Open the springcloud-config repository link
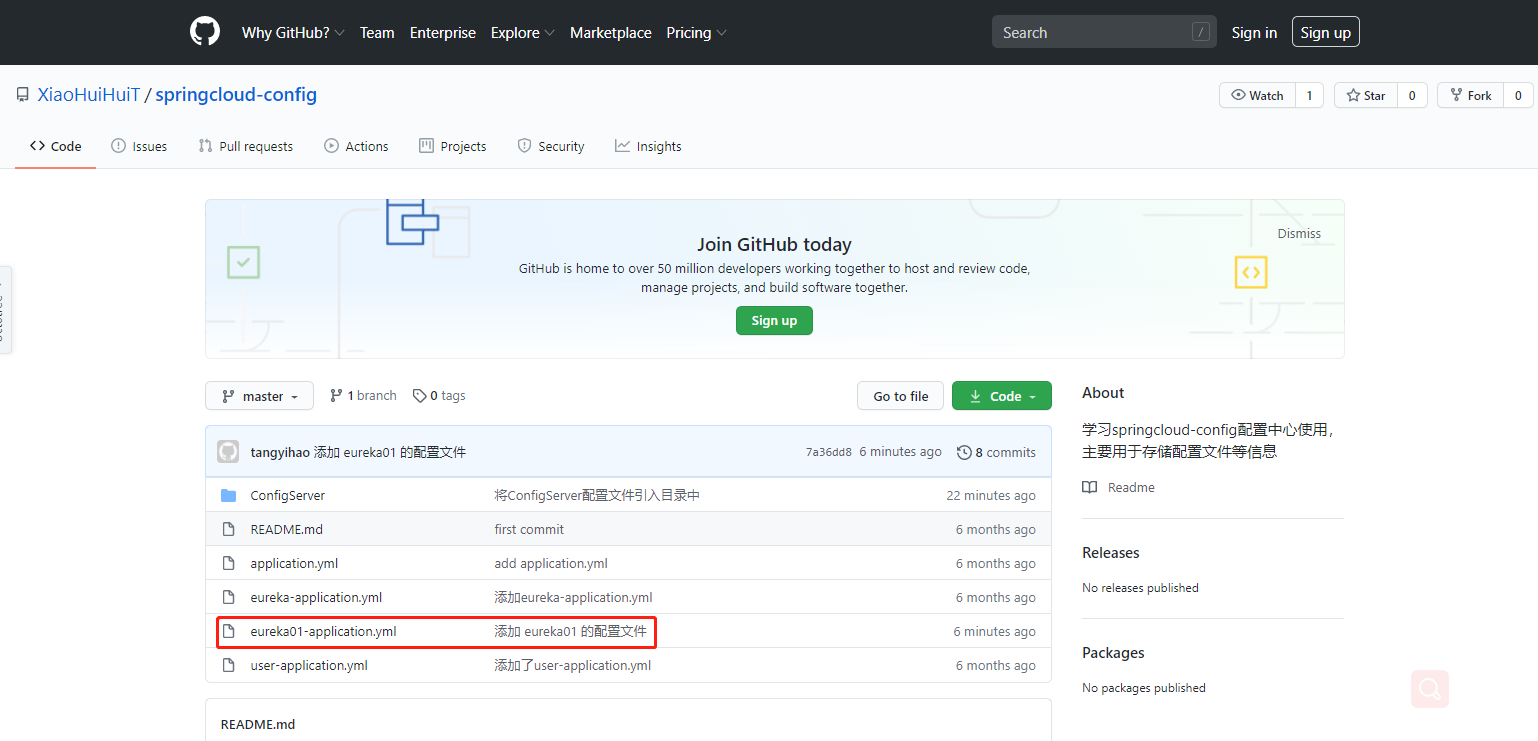 pyautogui.click(x=236, y=95)
